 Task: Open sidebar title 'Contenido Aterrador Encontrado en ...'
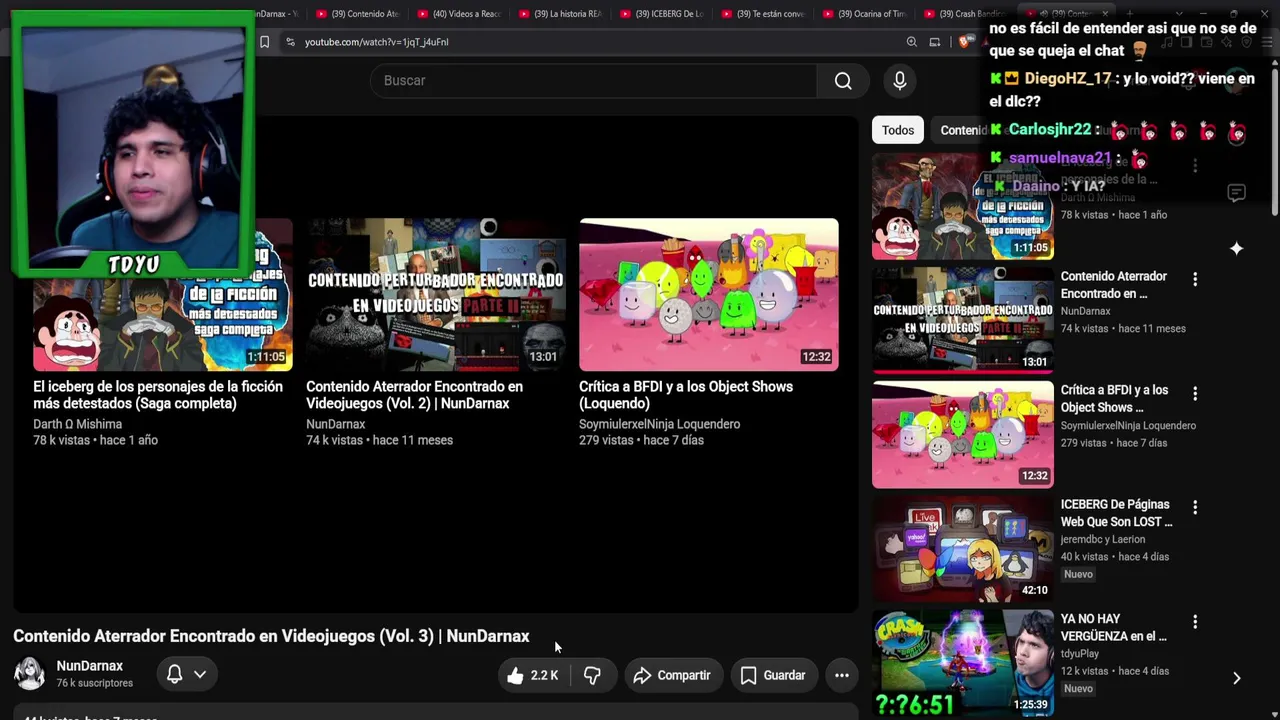[x=1114, y=285]
